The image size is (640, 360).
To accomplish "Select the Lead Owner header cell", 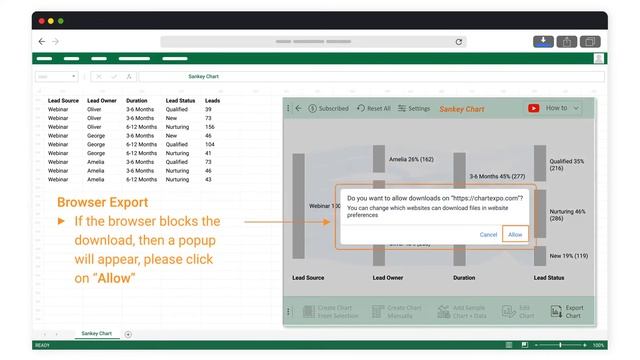I will coord(102,100).
